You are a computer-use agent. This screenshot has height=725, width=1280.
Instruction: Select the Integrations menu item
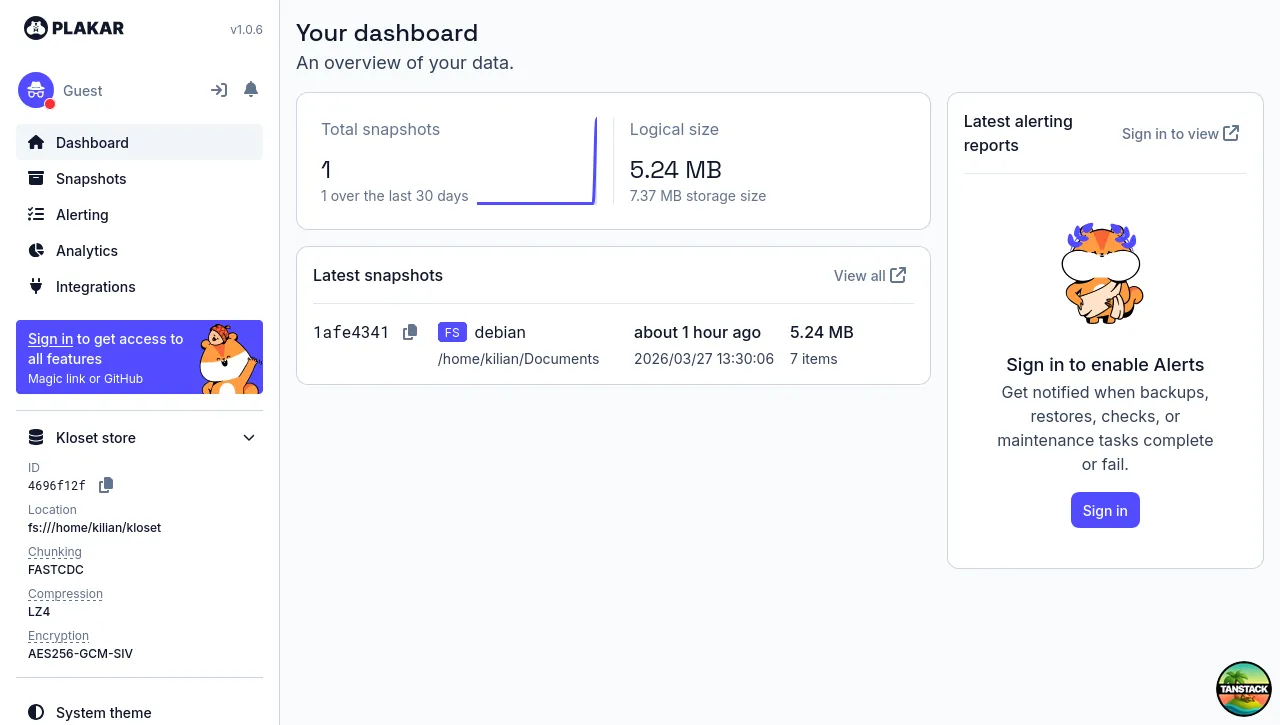click(x=139, y=286)
